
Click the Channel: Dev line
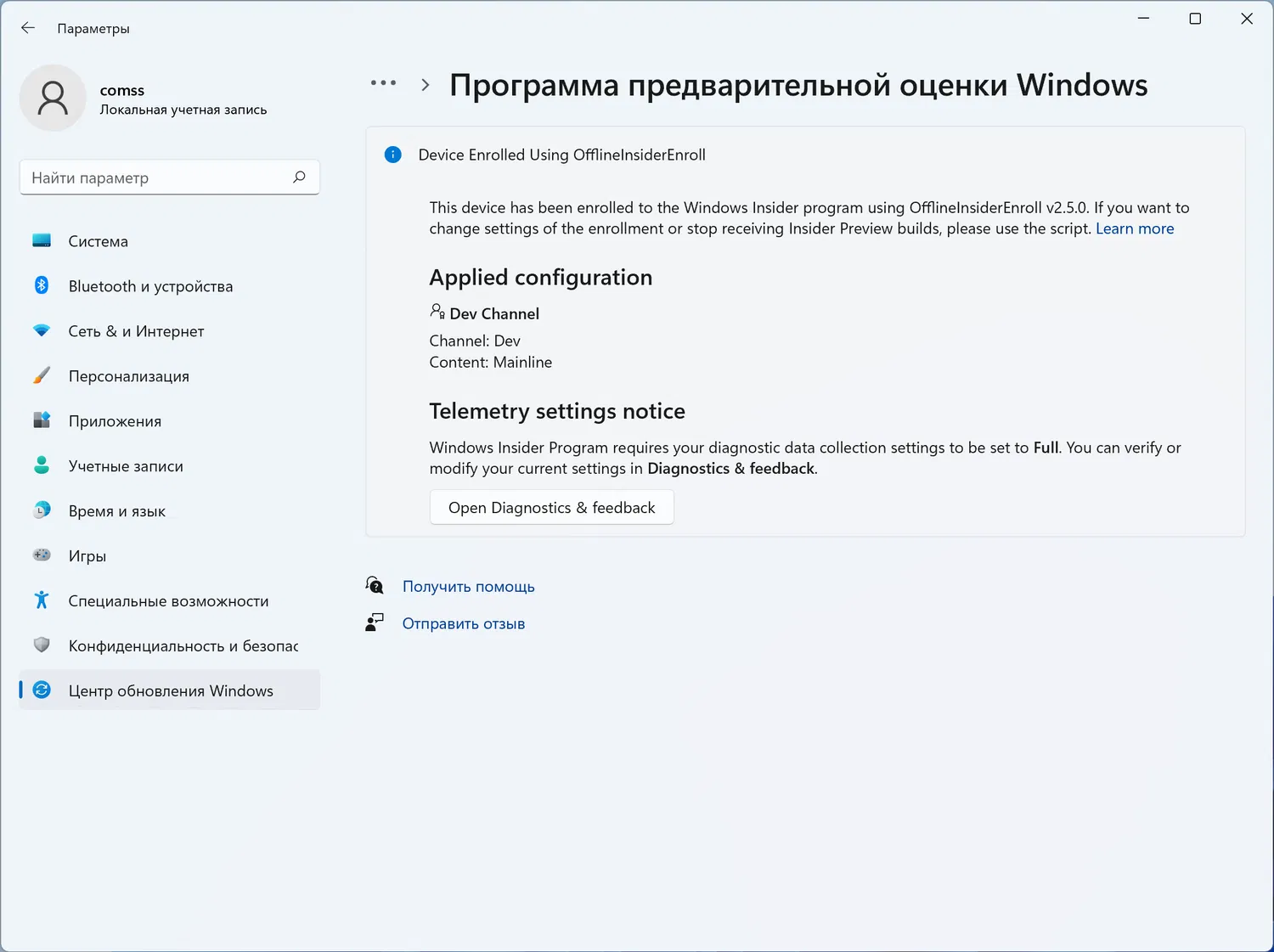pyautogui.click(x=475, y=341)
